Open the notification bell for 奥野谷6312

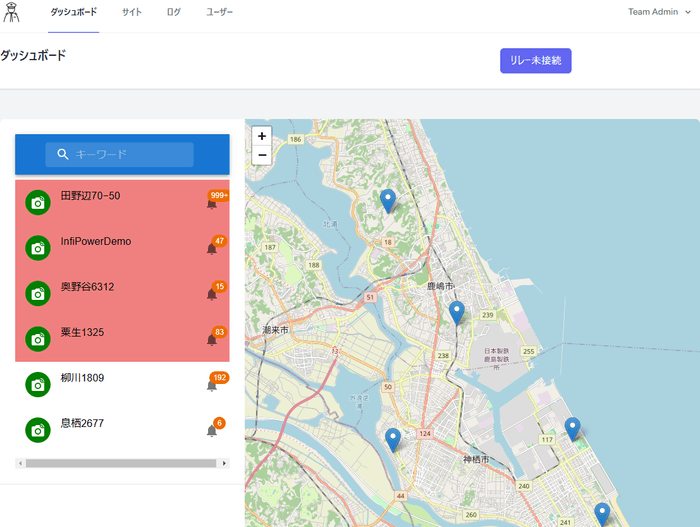212,293
